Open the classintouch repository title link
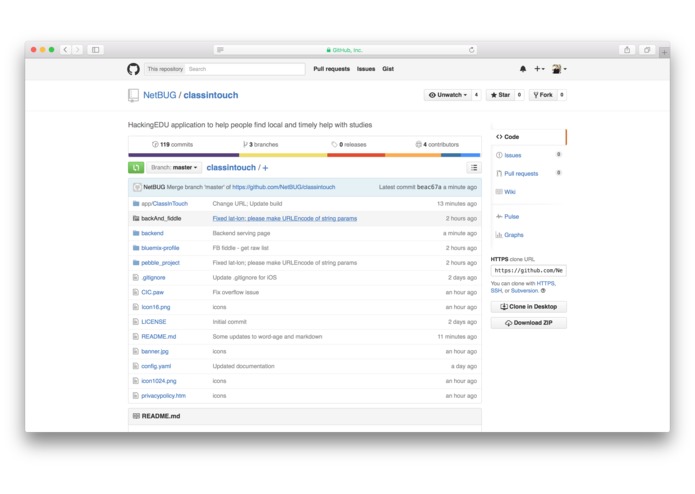This screenshot has height=494, width=695. click(211, 95)
